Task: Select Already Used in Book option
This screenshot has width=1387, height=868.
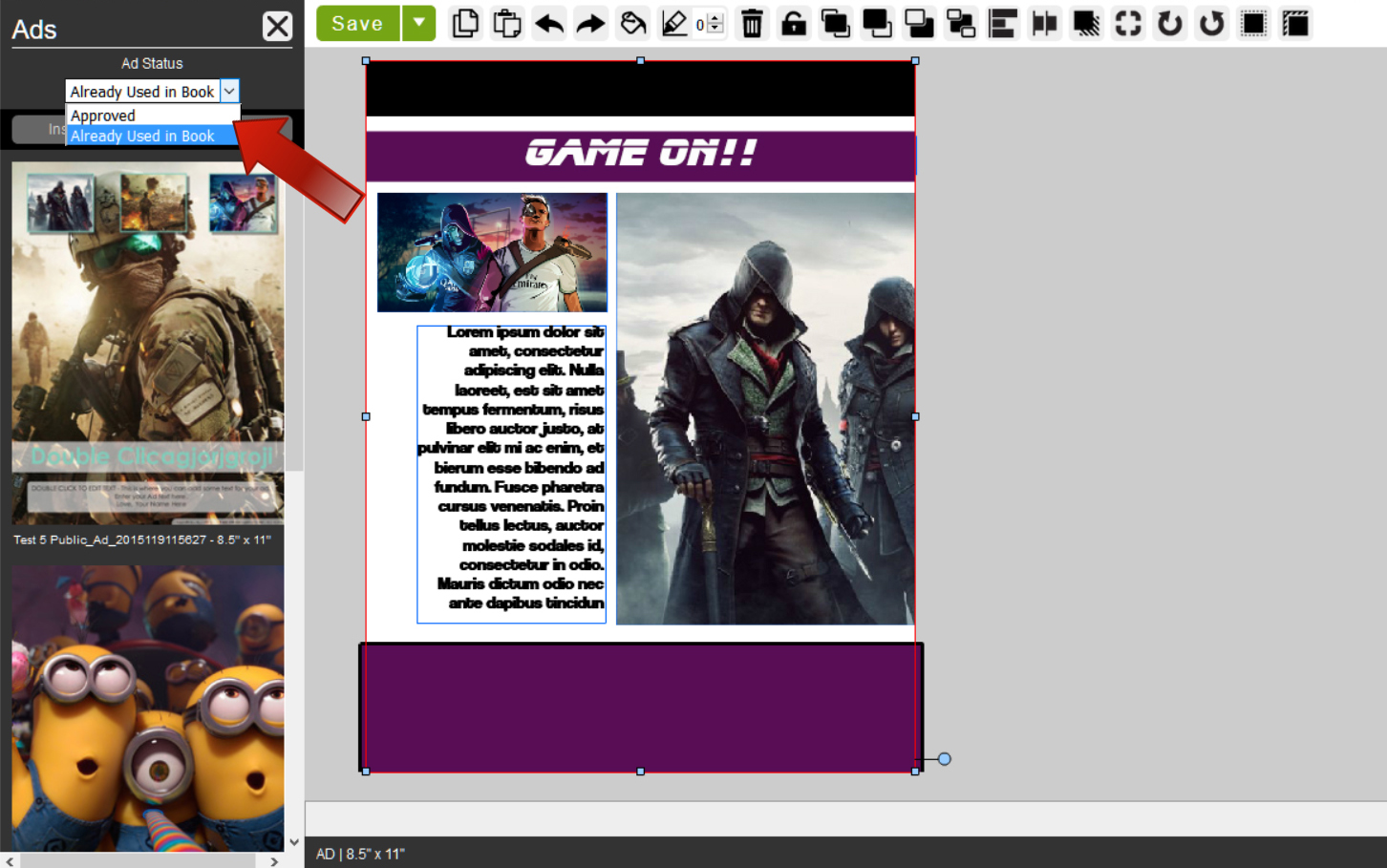Action: click(x=142, y=137)
